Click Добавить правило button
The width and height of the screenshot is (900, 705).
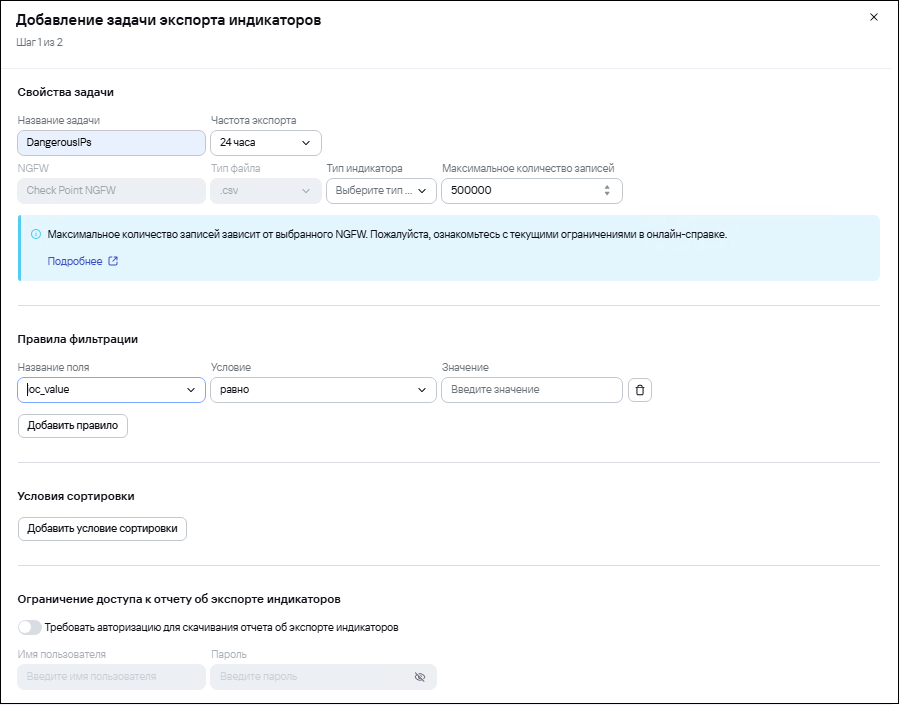(x=73, y=426)
